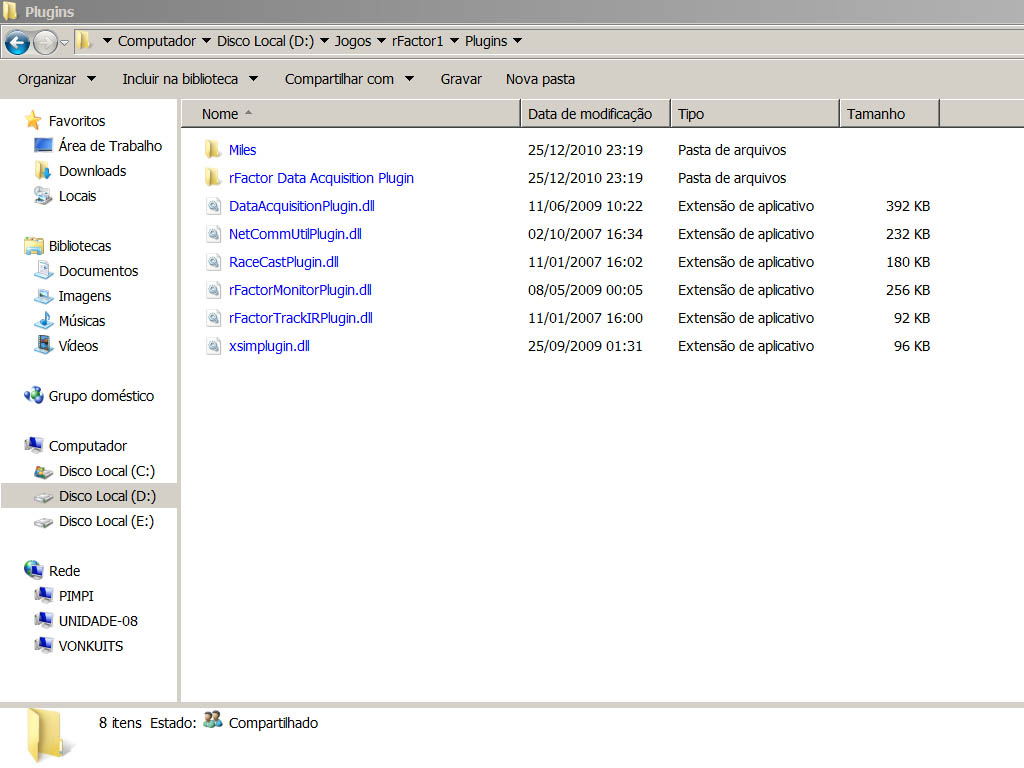1024x768 pixels.
Task: Go back with the blue Back arrow
Action: [18, 43]
